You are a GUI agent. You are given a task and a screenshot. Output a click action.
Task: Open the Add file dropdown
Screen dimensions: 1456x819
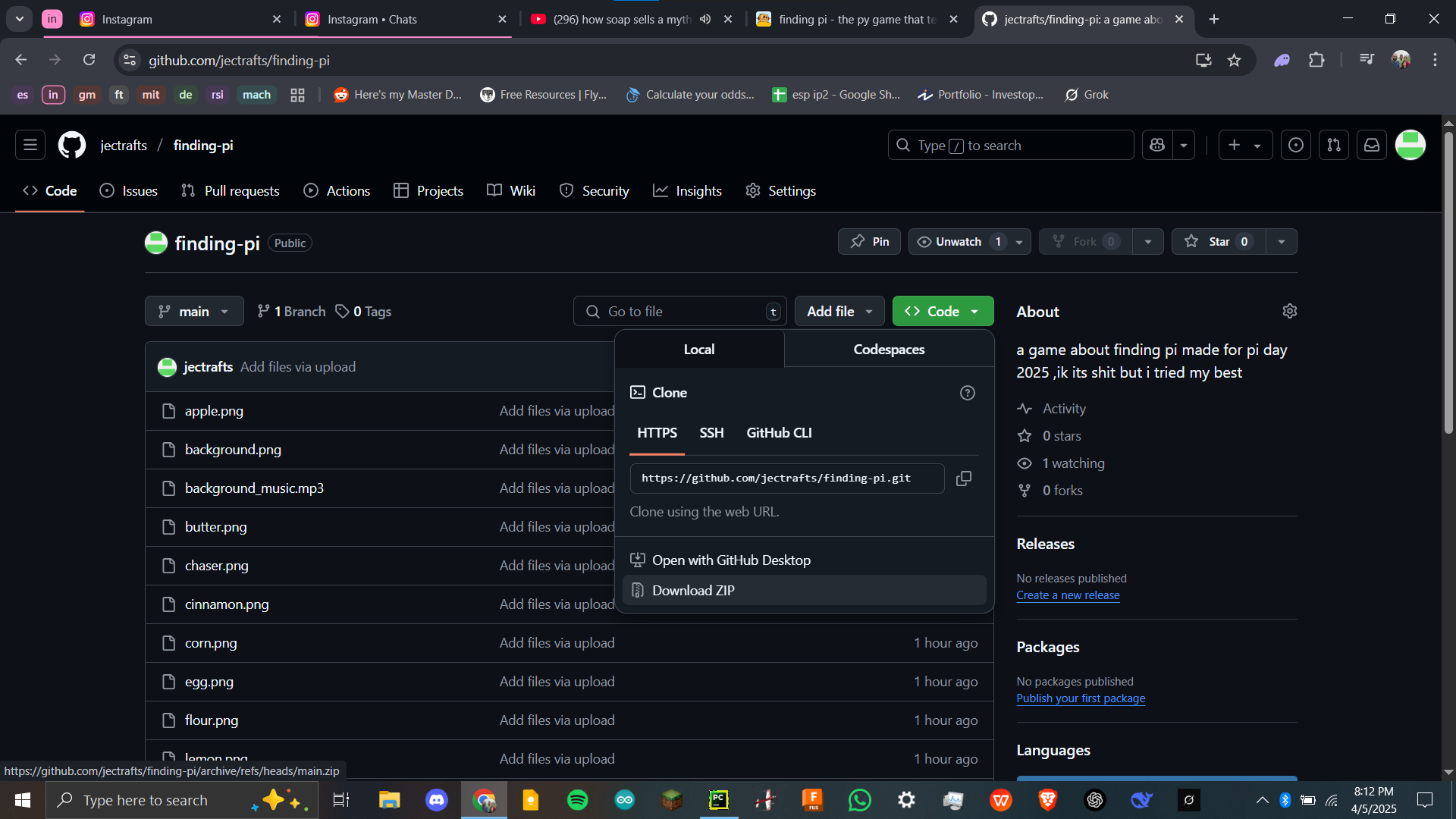coord(839,311)
